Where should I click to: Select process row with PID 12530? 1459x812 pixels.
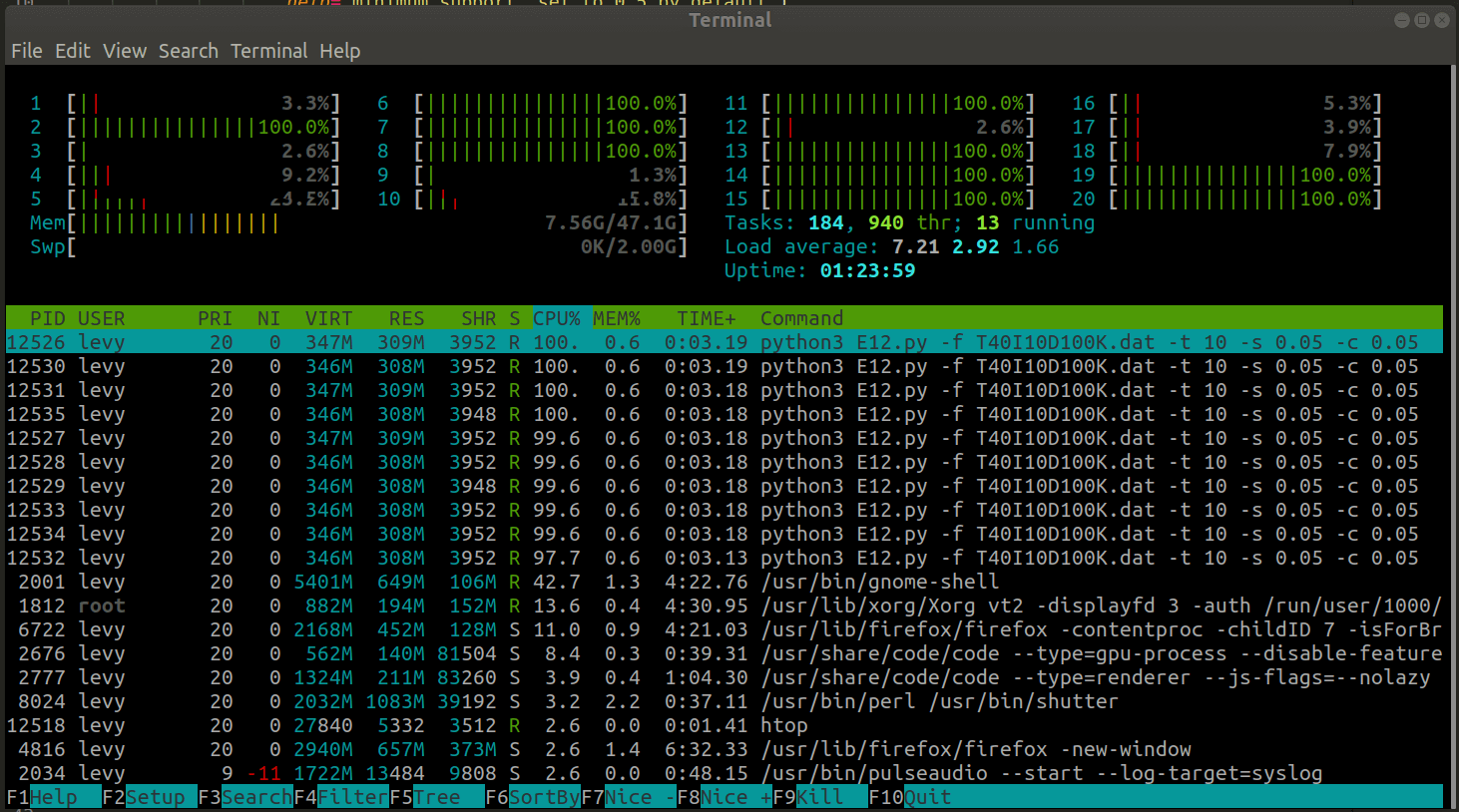coord(725,366)
